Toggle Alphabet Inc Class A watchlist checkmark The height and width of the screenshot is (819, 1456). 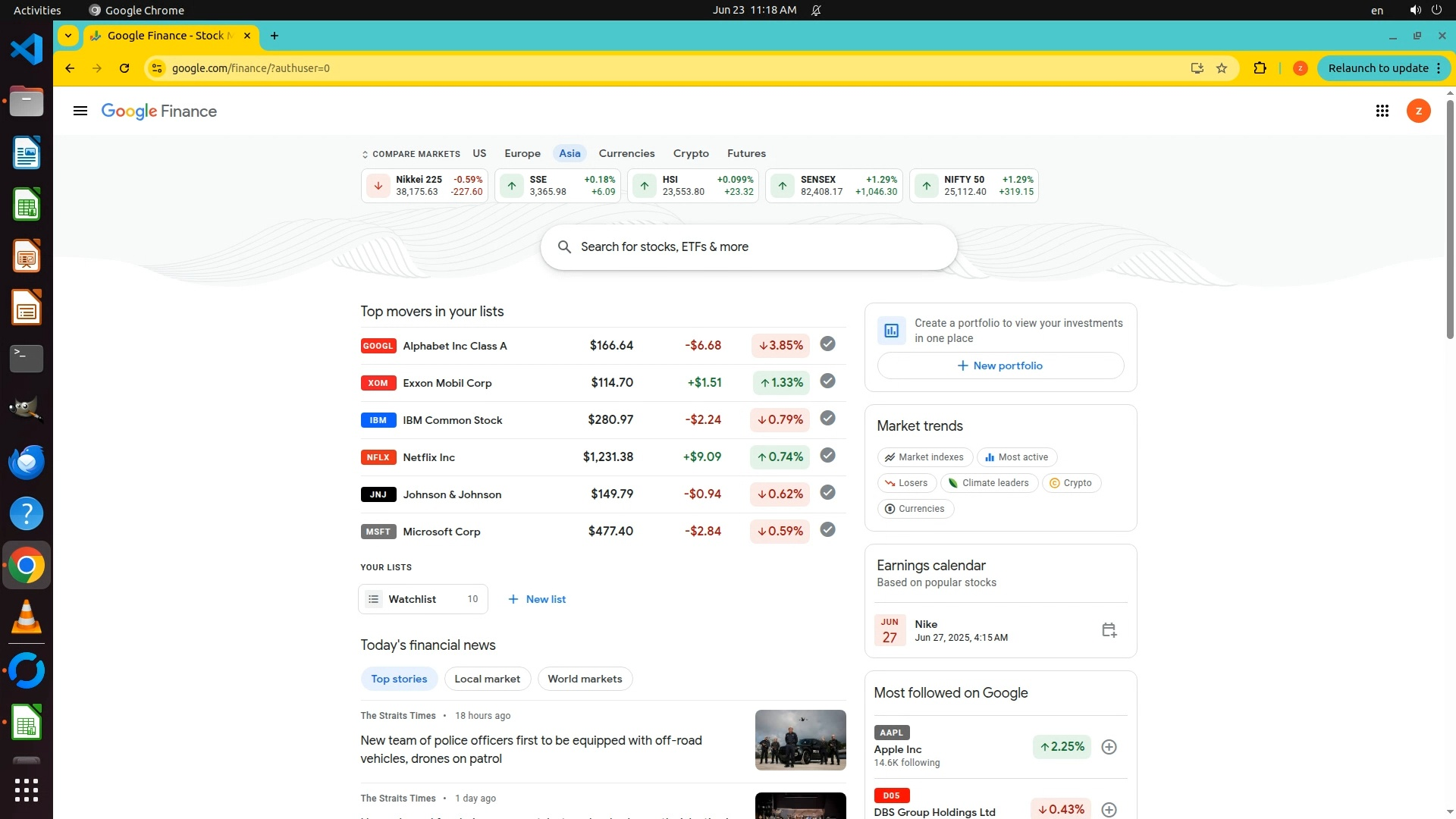click(827, 344)
